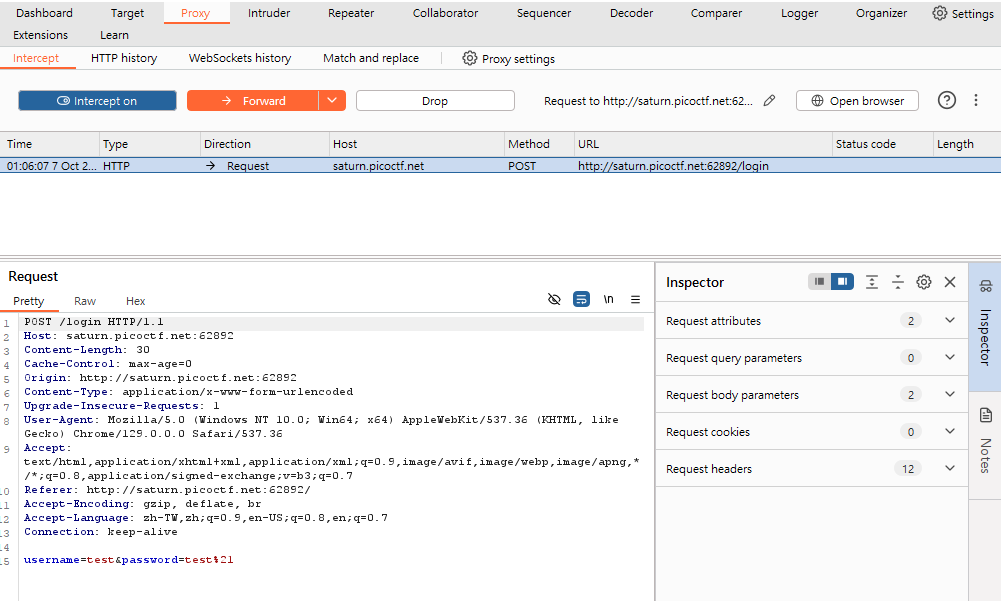Viewport: 1001px width, 601px height.
Task: Open the three-dot more options menu
Action: (x=975, y=100)
